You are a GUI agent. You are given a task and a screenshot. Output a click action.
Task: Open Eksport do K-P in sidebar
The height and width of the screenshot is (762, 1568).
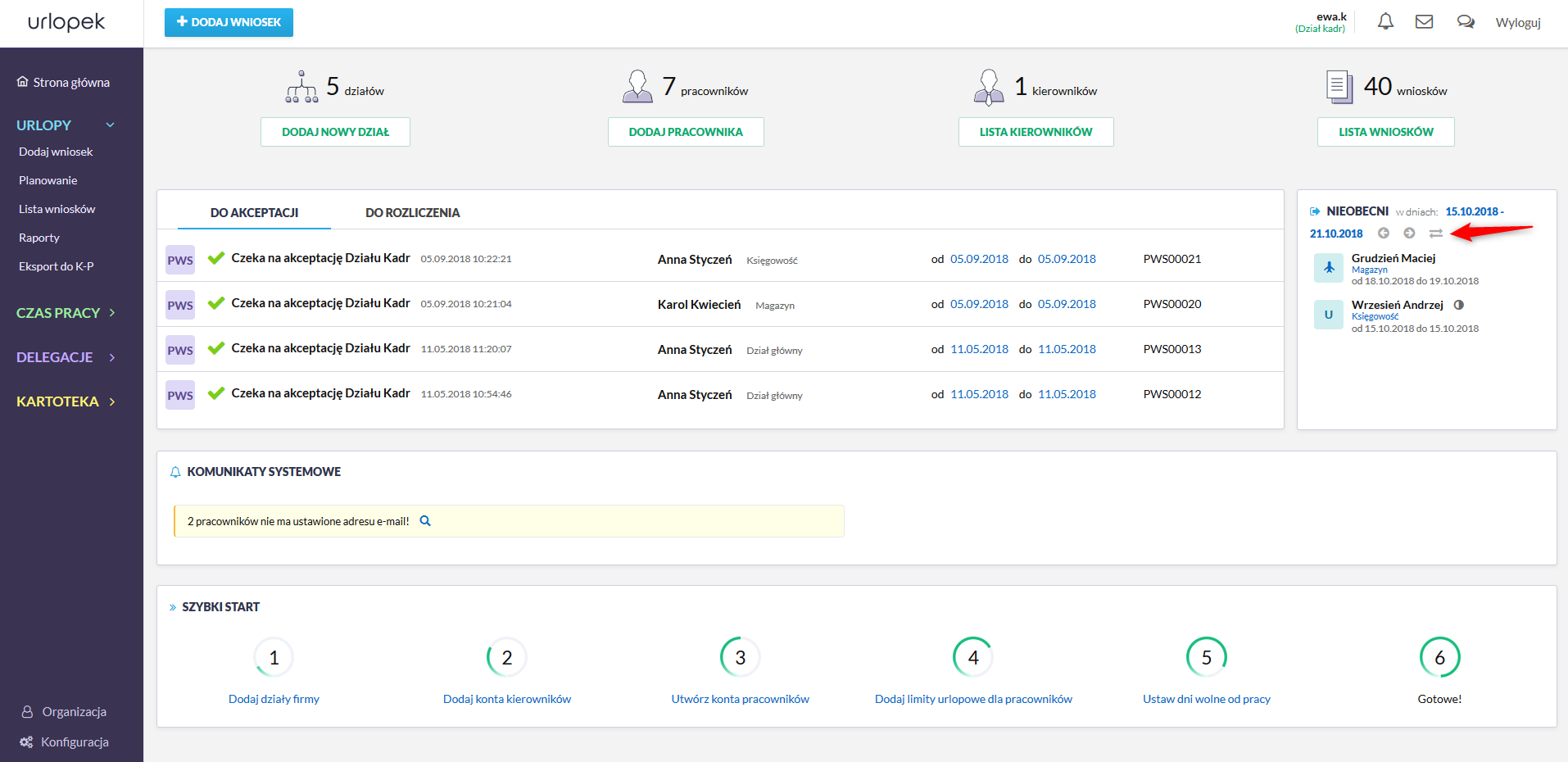point(57,266)
